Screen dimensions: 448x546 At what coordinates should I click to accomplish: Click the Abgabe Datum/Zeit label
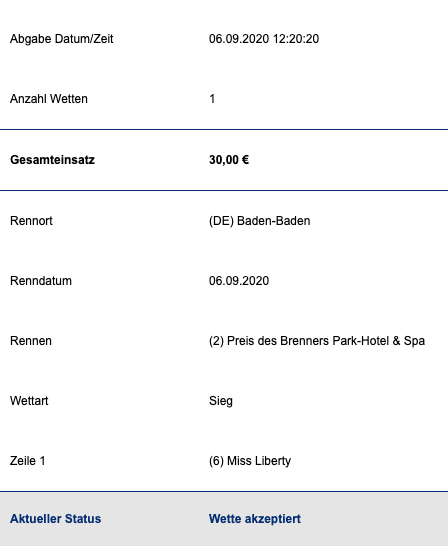point(62,39)
